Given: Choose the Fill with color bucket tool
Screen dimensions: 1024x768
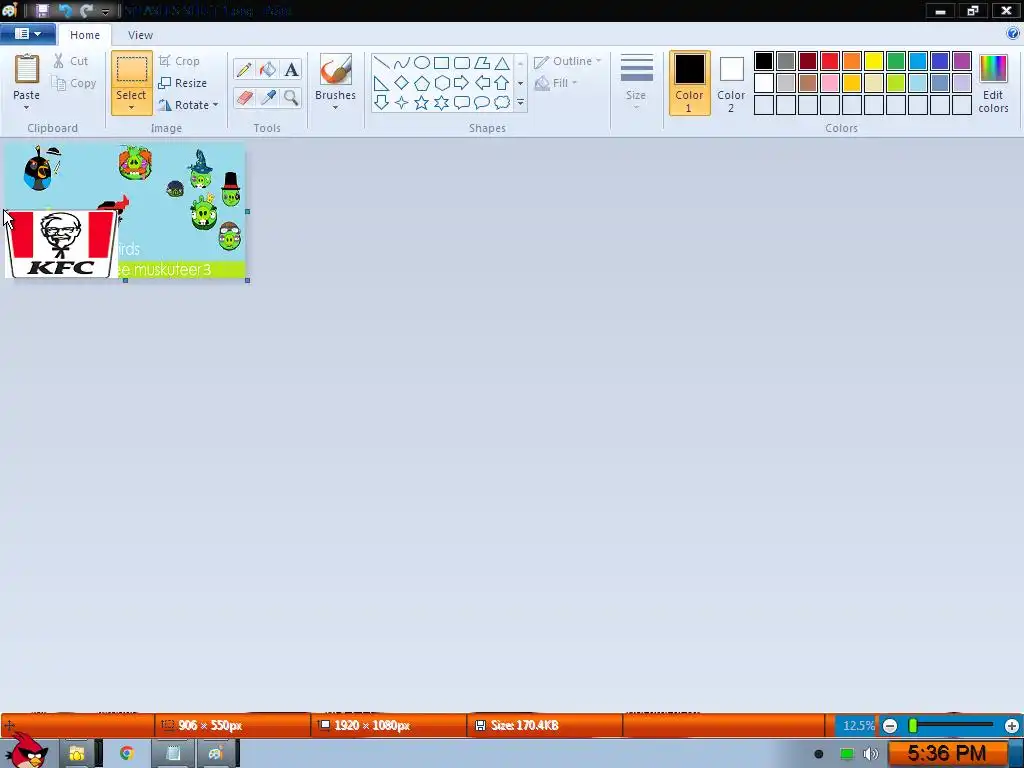Looking at the screenshot, I should 268,69.
